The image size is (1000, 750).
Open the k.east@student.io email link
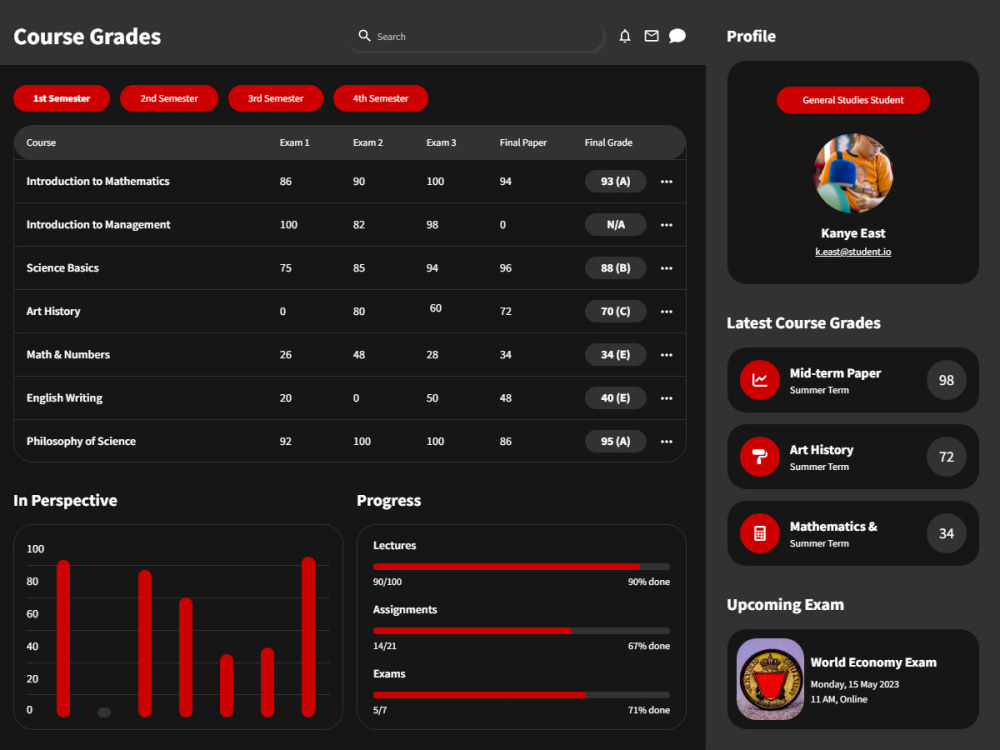point(853,252)
